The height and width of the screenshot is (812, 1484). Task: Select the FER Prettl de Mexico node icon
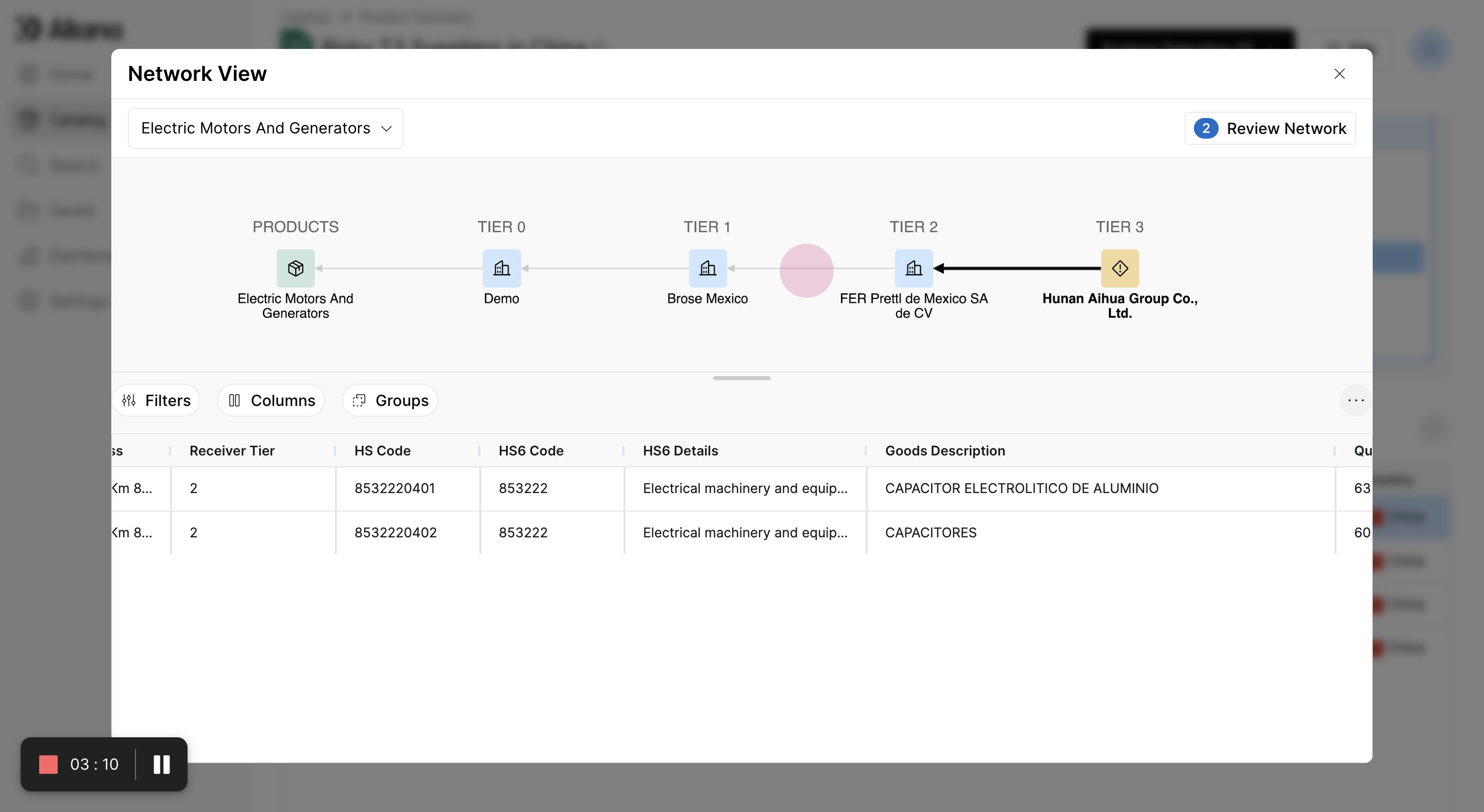914,268
